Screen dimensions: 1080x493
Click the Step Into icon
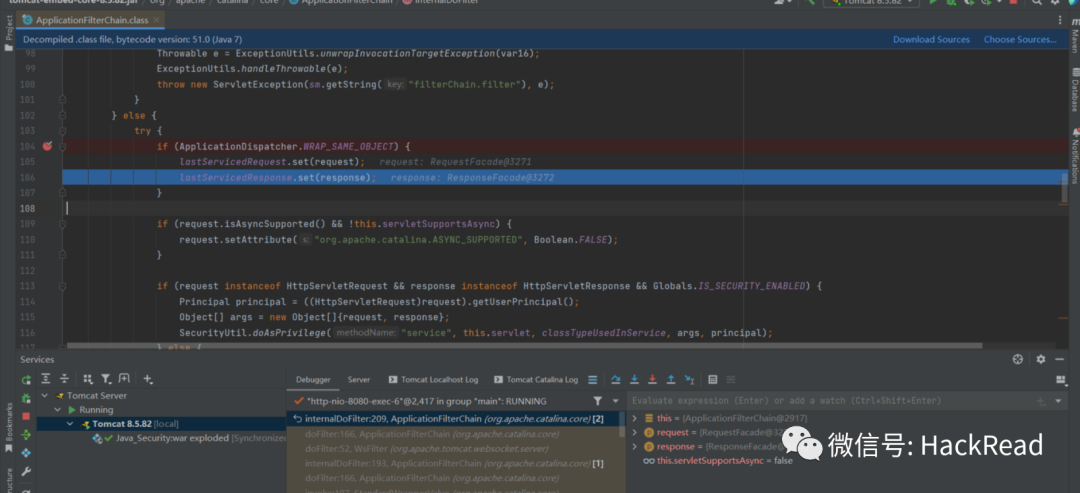pos(634,379)
